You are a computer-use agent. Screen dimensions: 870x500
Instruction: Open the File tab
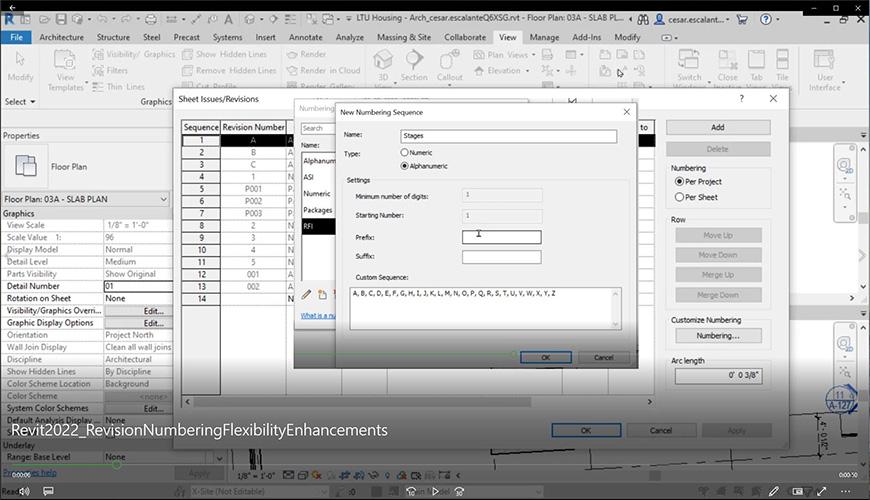[16, 37]
